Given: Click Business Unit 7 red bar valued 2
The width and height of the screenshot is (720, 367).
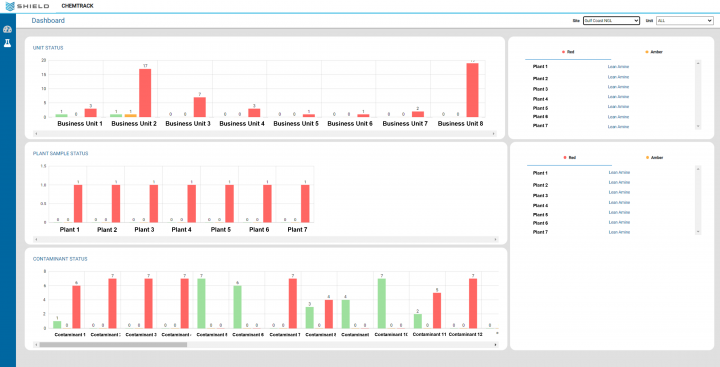Looking at the screenshot, I should pyautogui.click(x=418, y=114).
